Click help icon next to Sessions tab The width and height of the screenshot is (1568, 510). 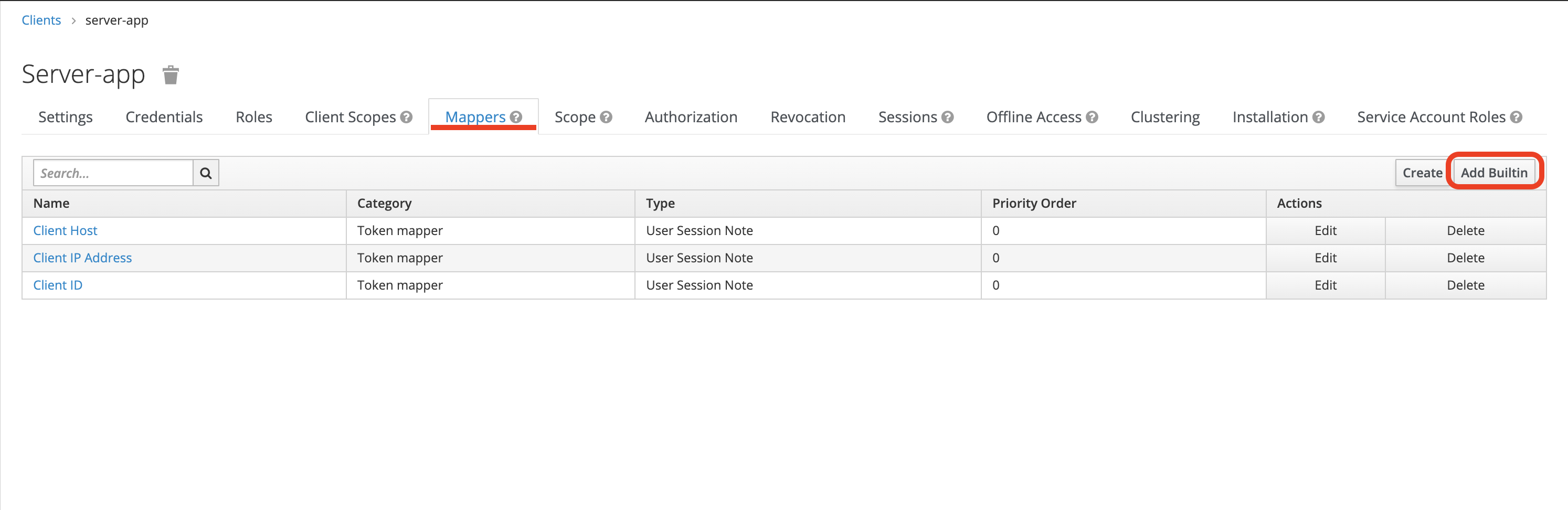click(947, 117)
